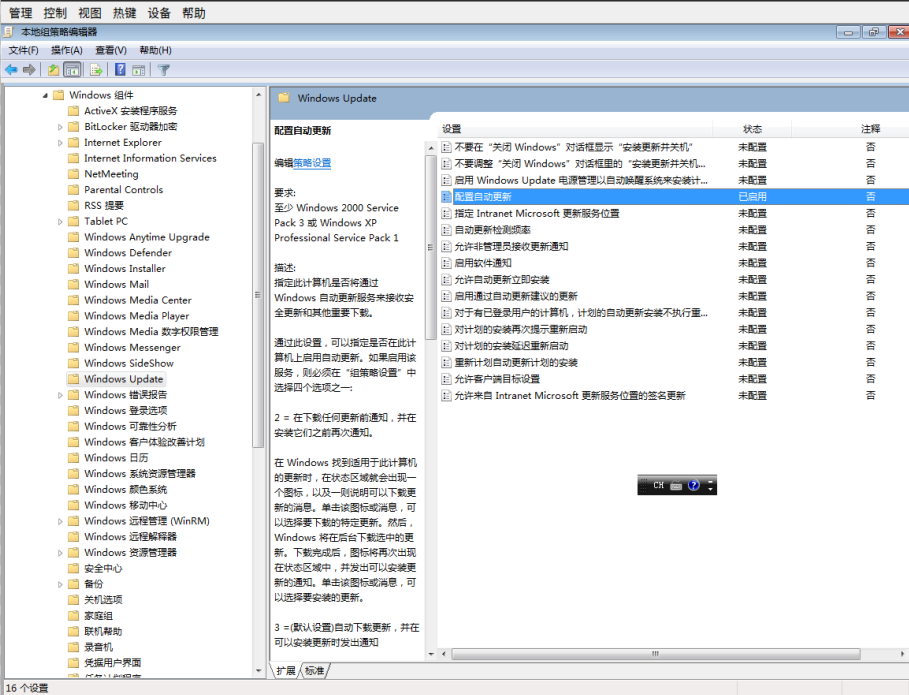
Task: Click the Up one level folder icon
Action: coord(53,70)
